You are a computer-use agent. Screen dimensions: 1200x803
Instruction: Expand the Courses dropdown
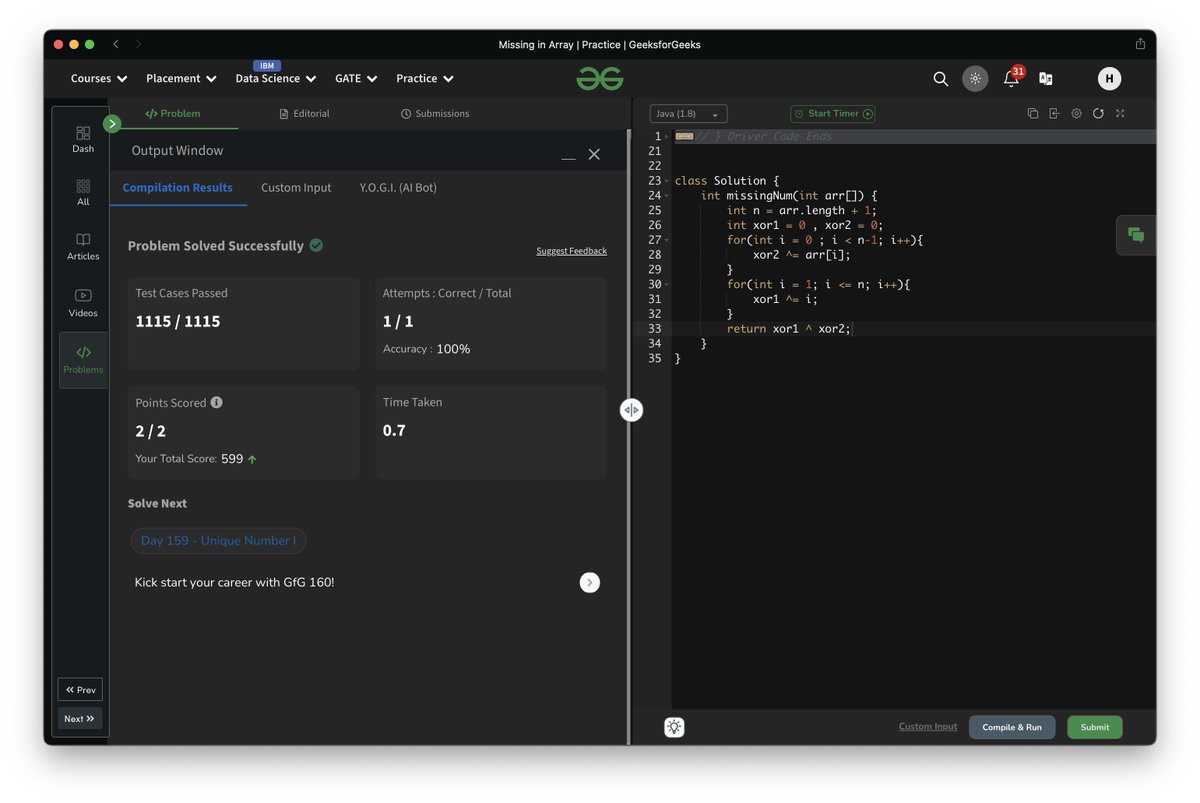(99, 78)
